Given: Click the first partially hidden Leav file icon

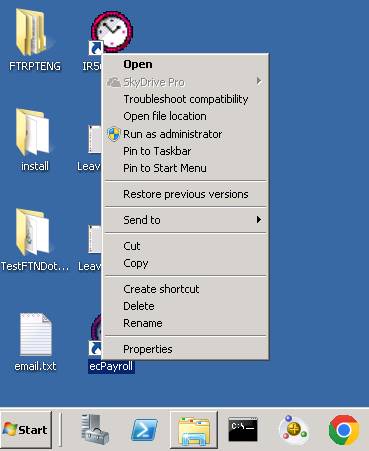Looking at the screenshot, I should pos(95,139).
